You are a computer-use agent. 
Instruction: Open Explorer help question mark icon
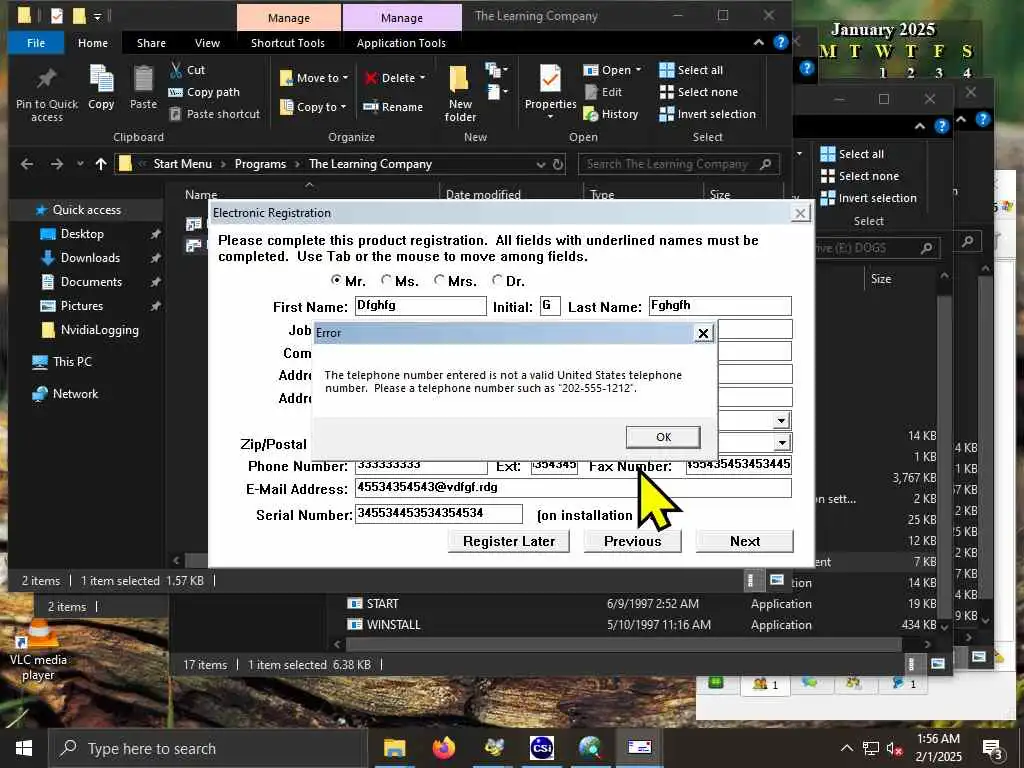pyautogui.click(x=780, y=42)
